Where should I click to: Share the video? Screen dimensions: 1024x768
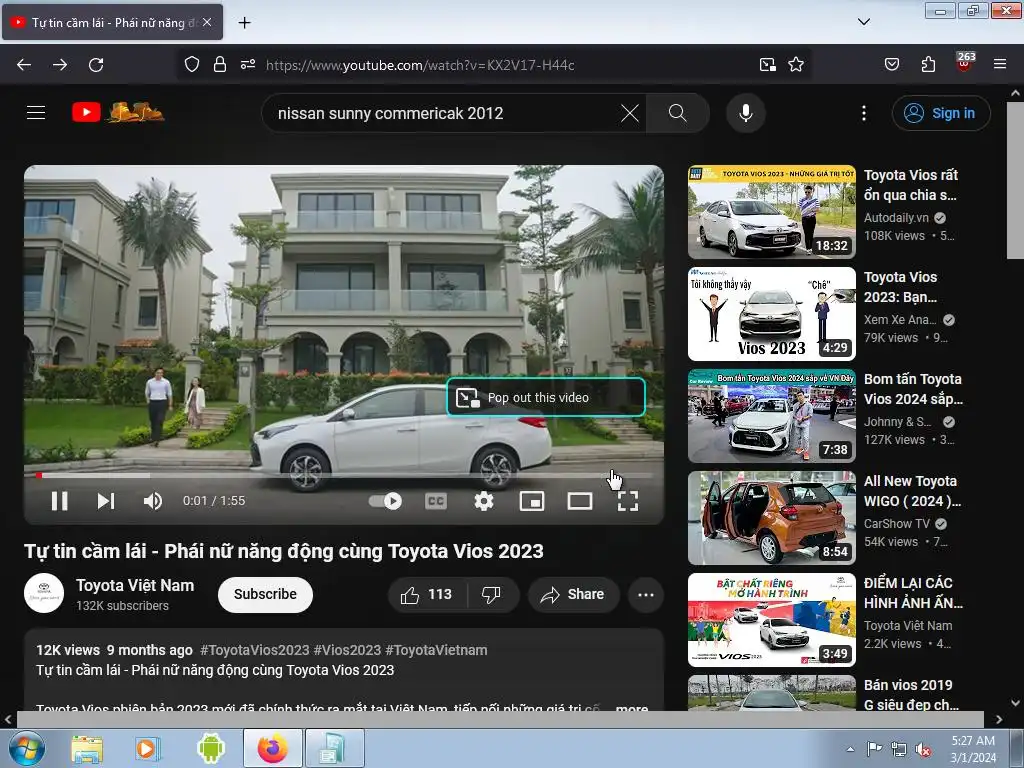pos(573,594)
